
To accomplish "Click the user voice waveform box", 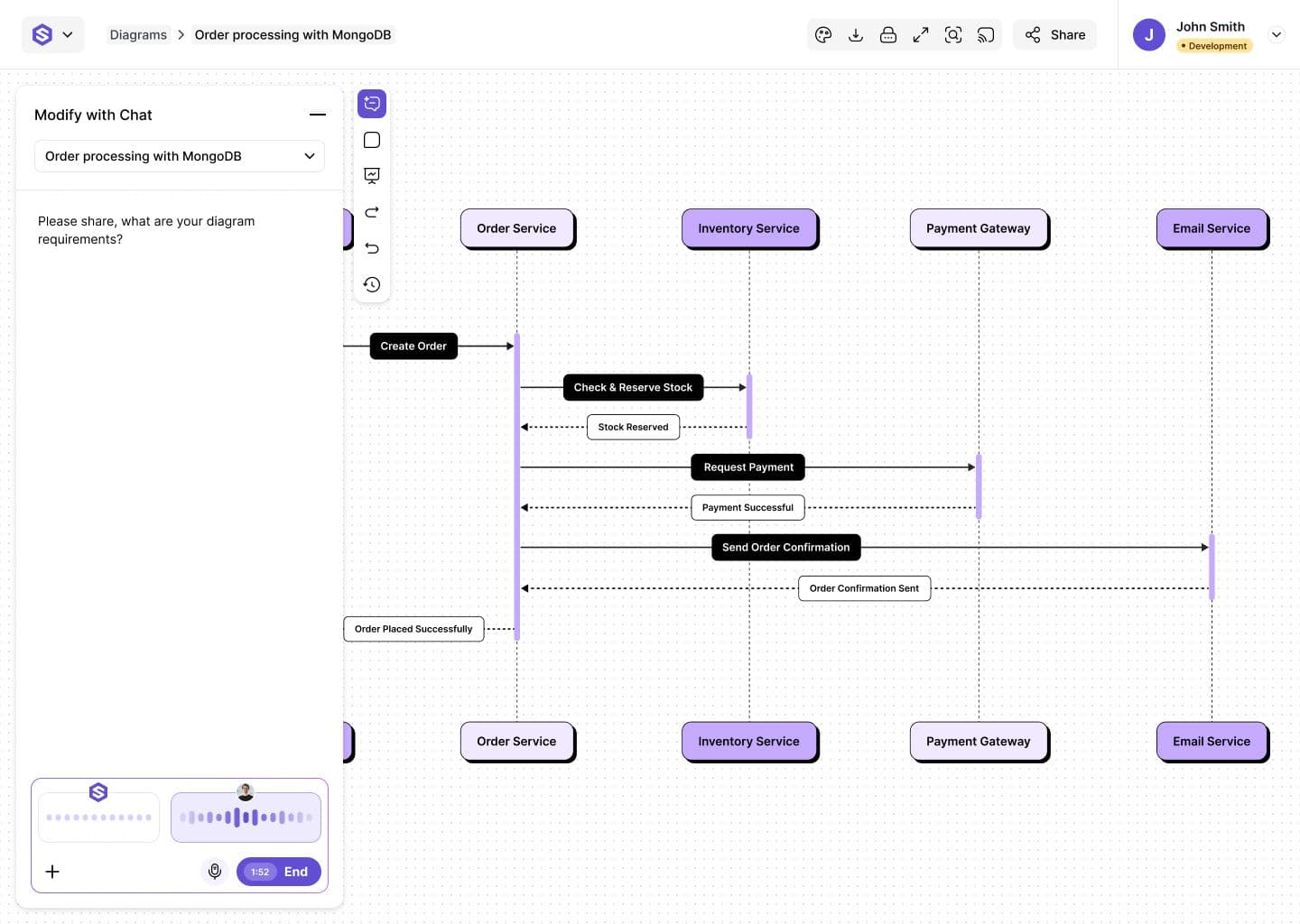I will tap(246, 818).
